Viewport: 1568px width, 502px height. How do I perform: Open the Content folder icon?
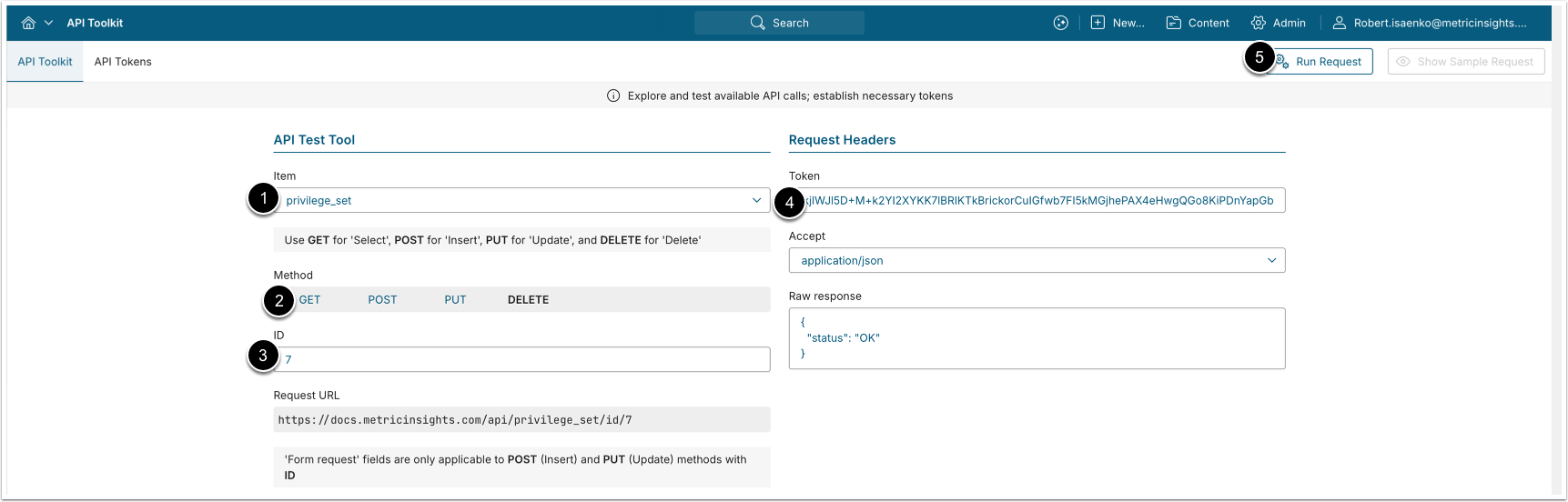click(x=1174, y=23)
